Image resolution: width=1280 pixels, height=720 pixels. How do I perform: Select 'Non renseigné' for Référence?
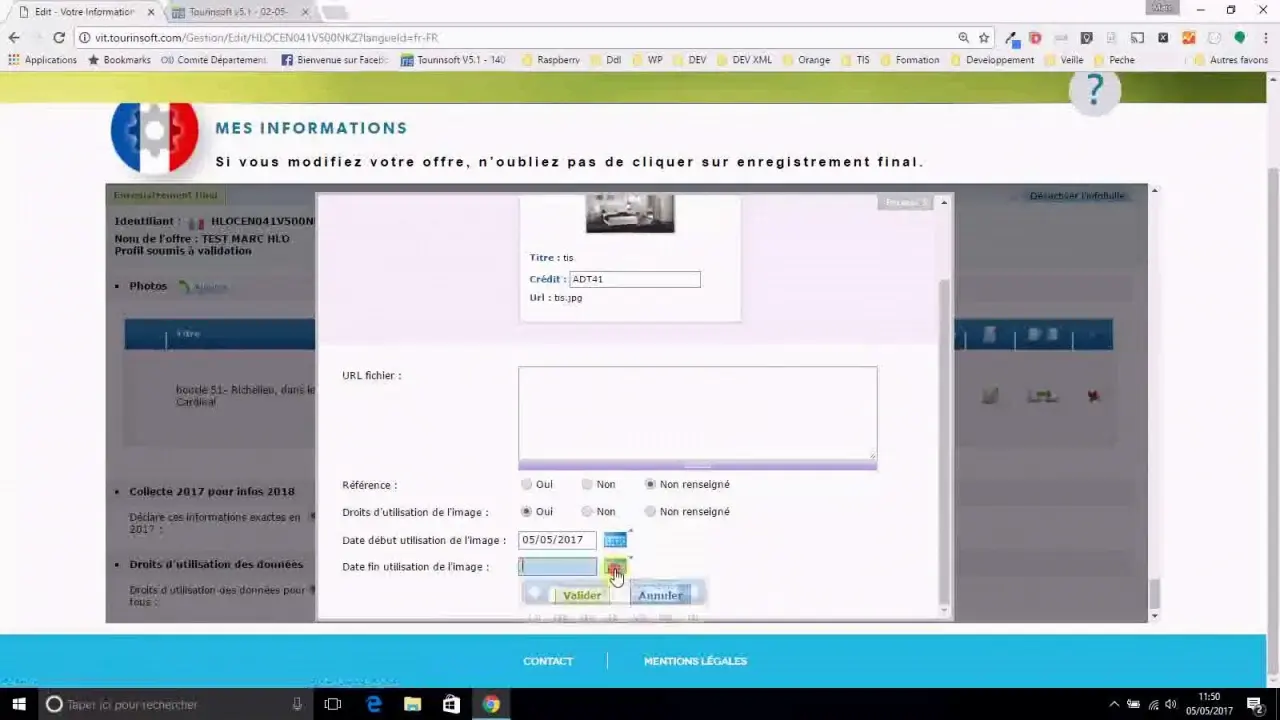[x=650, y=484]
